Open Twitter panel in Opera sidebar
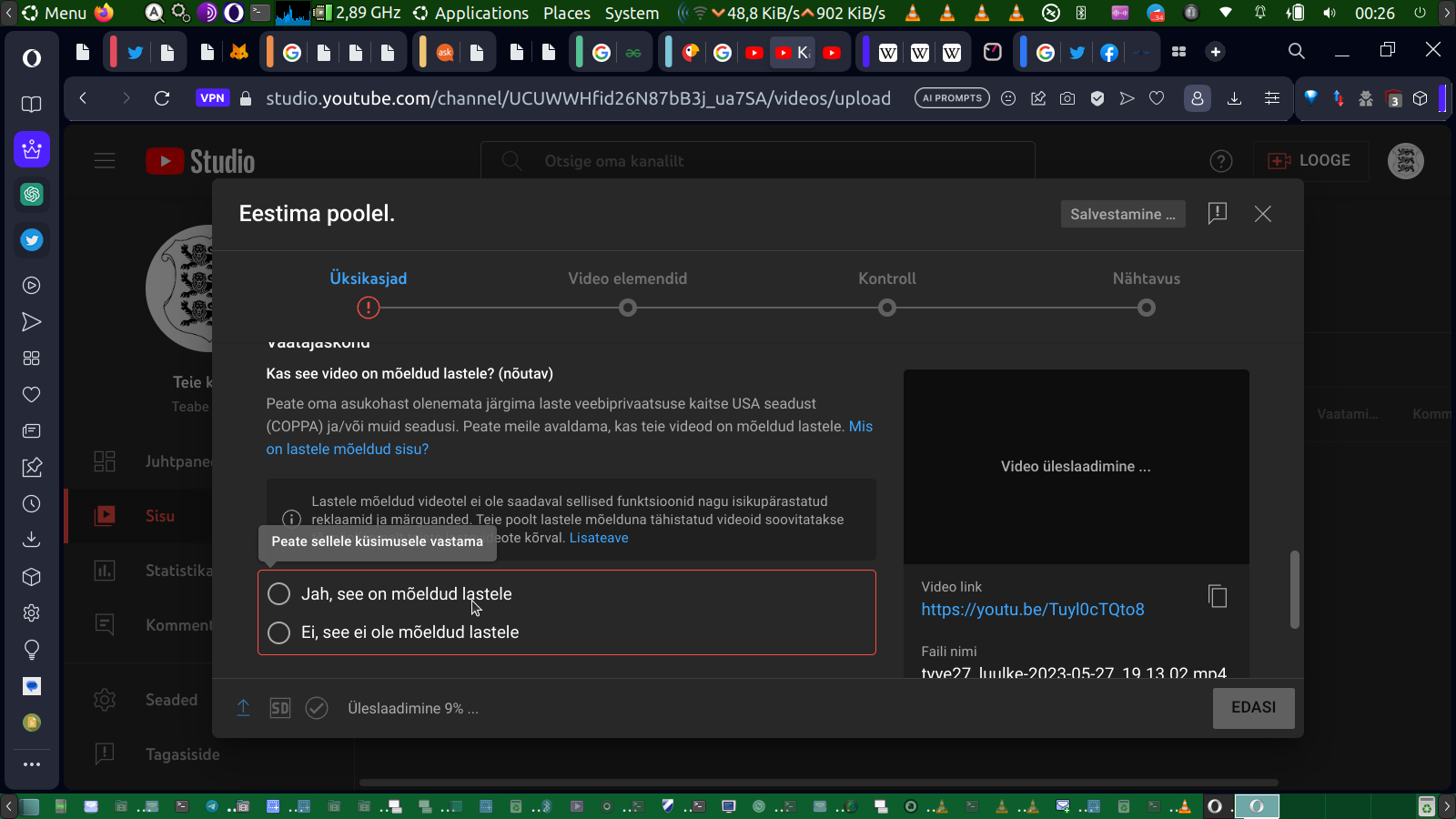Image resolution: width=1456 pixels, height=819 pixels. pyautogui.click(x=32, y=240)
